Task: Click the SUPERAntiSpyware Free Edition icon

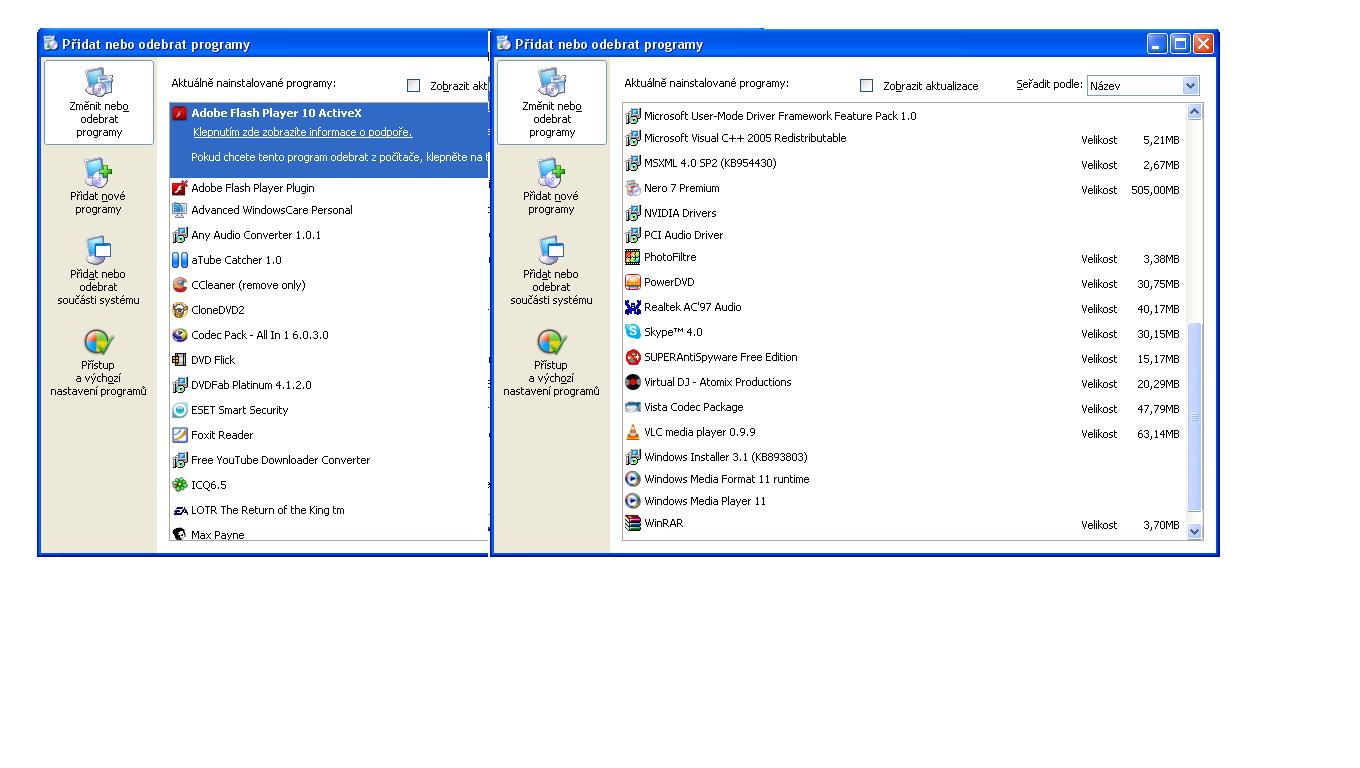Action: pos(633,357)
